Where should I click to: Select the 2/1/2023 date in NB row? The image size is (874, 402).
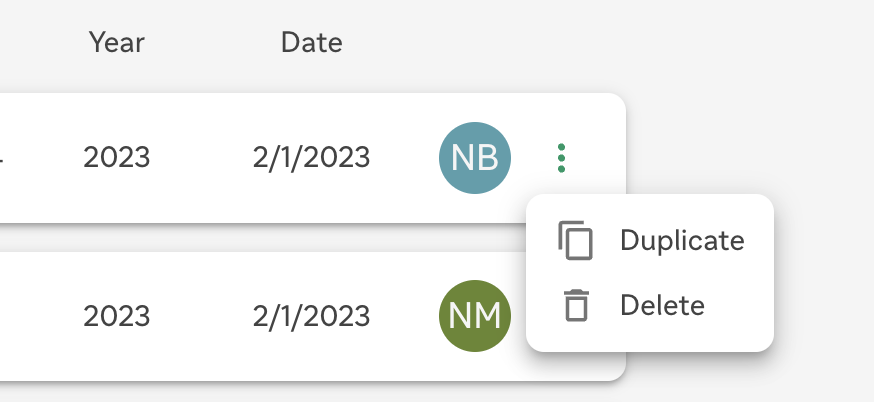(x=312, y=158)
